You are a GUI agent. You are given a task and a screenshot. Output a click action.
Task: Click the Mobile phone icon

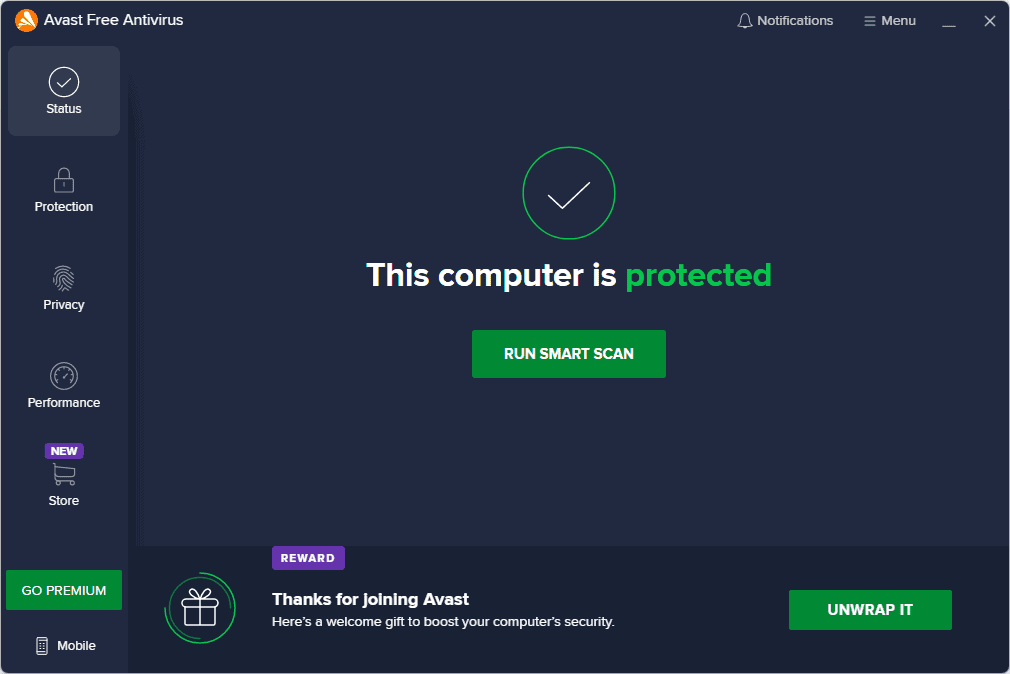[x=42, y=646]
